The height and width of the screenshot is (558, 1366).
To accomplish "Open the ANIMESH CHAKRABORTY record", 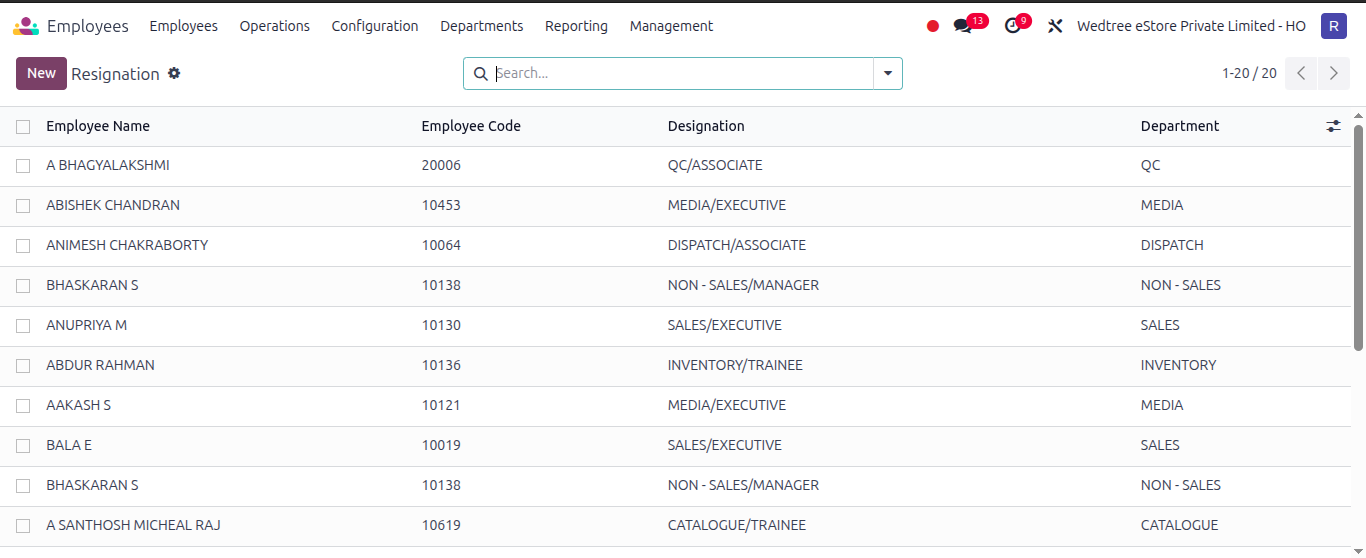I will [127, 245].
